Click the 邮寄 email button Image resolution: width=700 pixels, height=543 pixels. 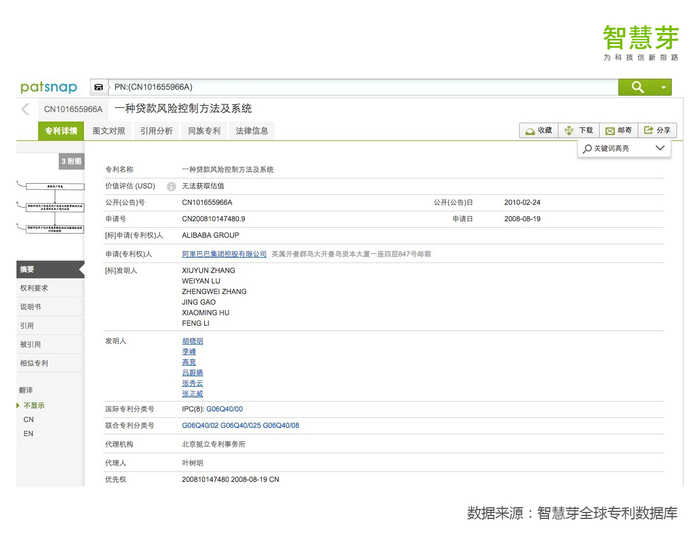(619, 130)
